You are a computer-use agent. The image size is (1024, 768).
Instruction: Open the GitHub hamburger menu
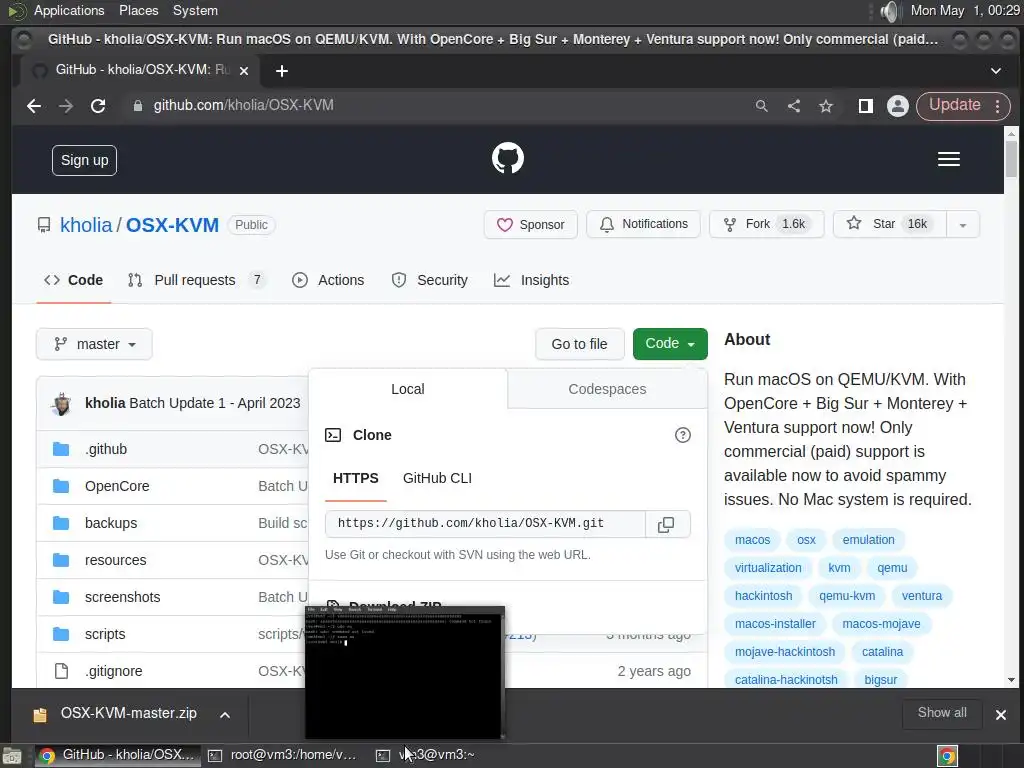pos(948,159)
